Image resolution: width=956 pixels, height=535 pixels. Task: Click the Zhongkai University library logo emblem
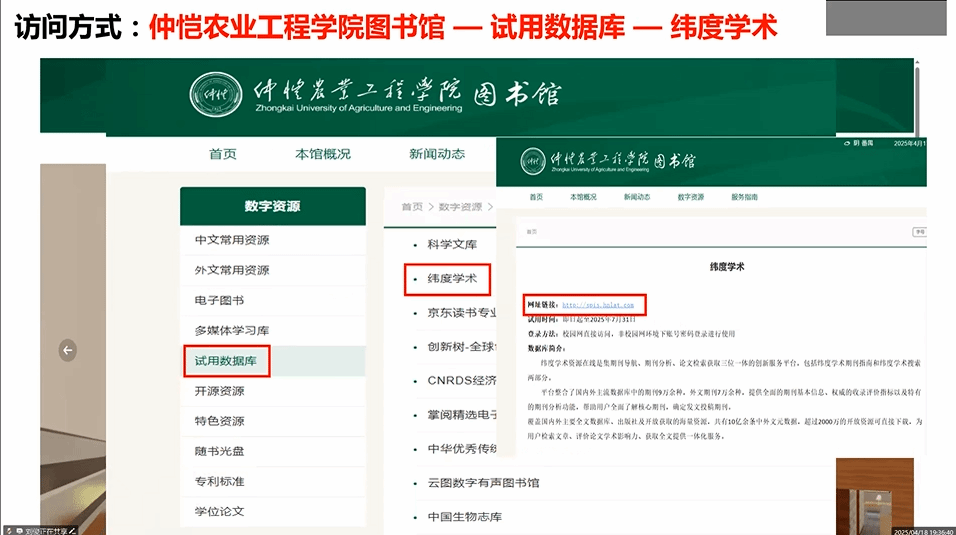coord(215,95)
